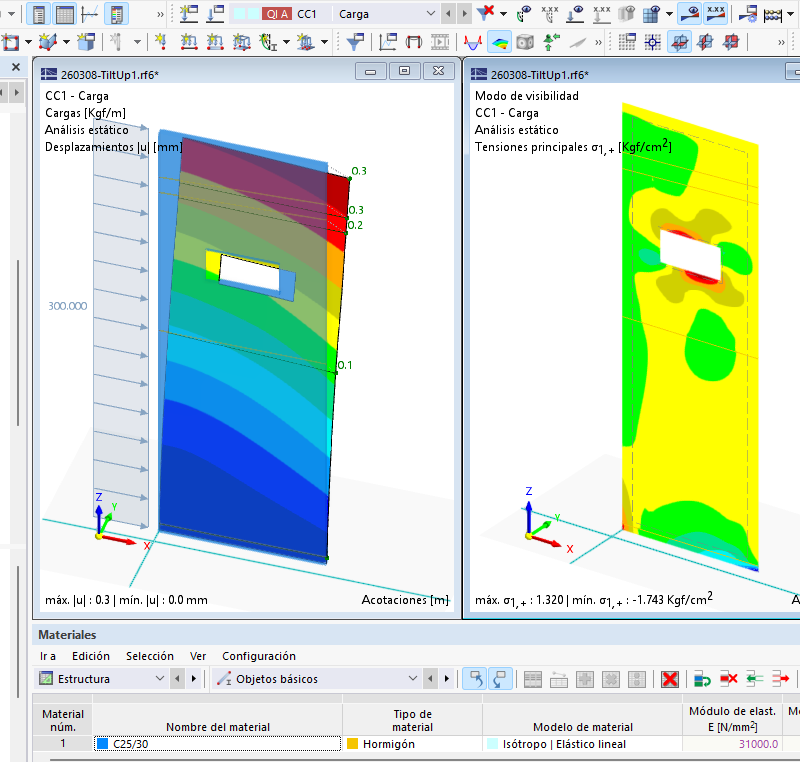This screenshot has height=762, width=800.
Task: Click support reactions green arrows icon
Action: point(551,42)
